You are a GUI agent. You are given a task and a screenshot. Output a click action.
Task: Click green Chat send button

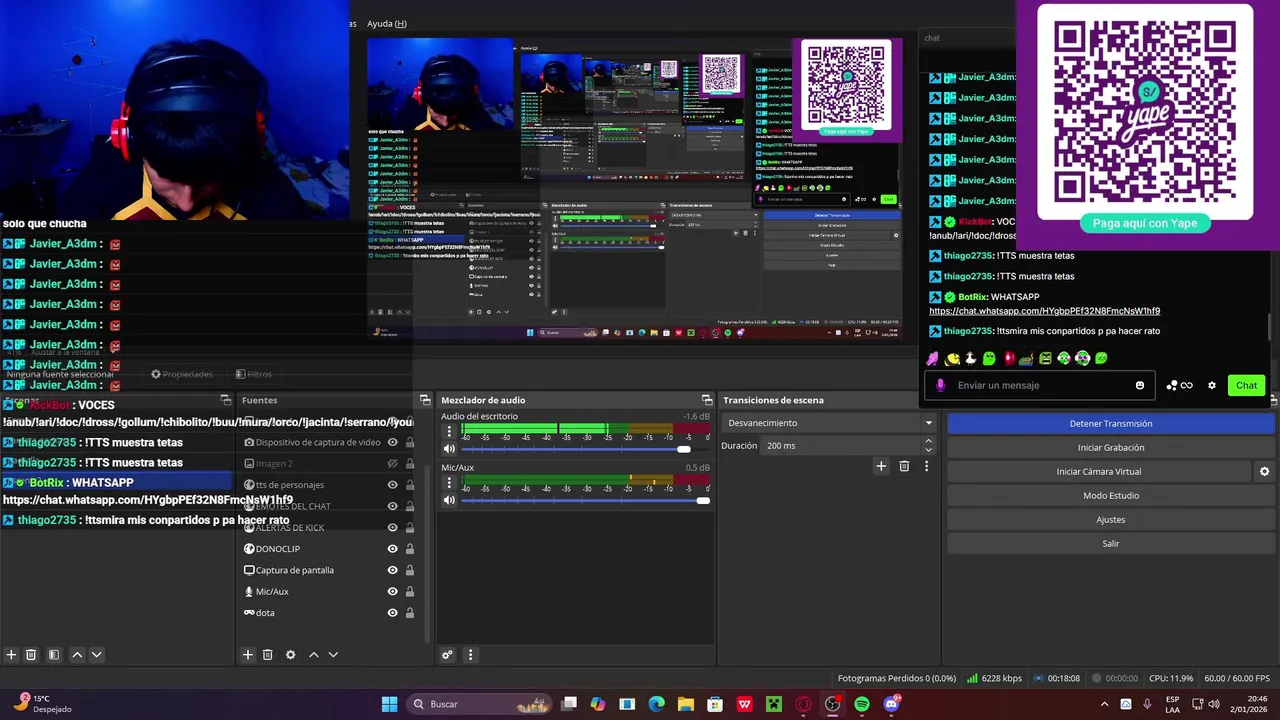click(x=1246, y=385)
